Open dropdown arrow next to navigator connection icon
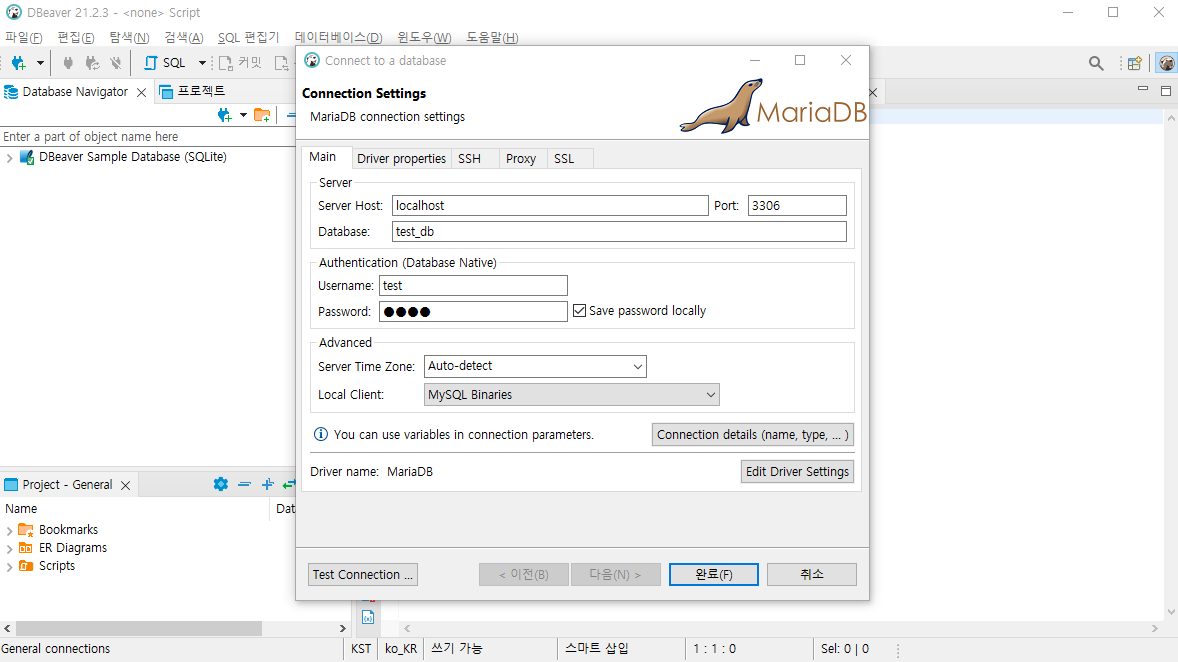This screenshot has width=1178, height=662. [243, 115]
